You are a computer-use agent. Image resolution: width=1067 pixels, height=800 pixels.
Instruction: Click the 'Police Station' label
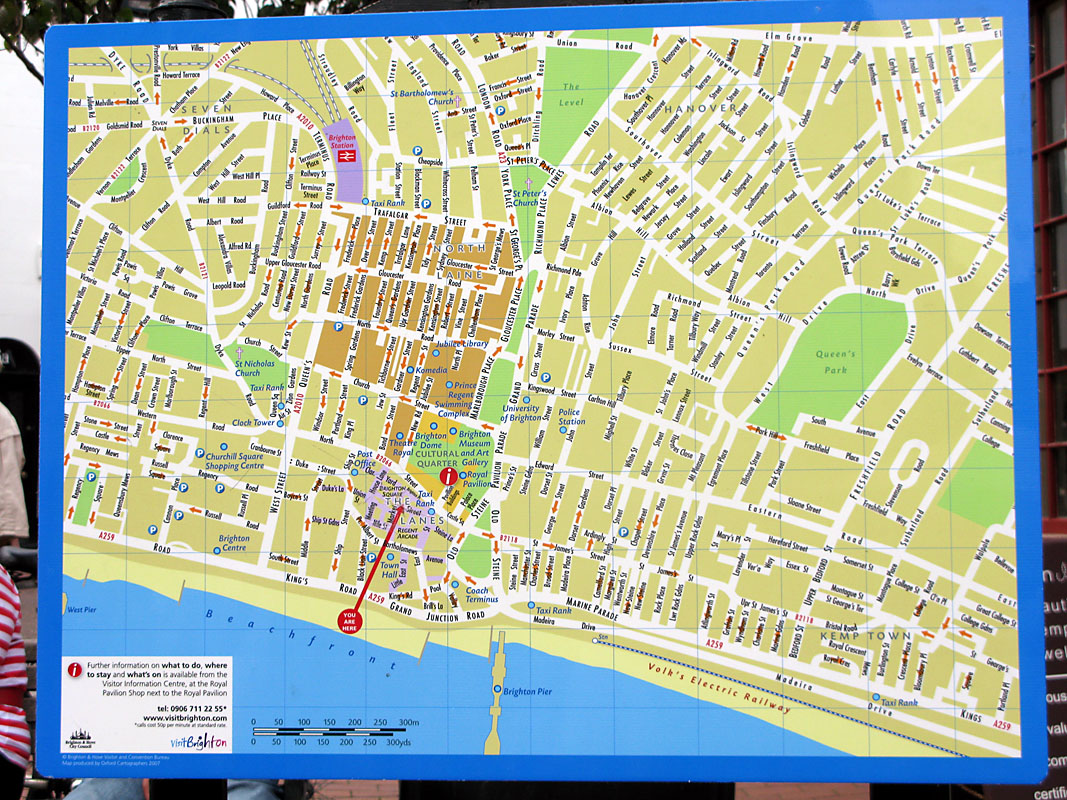pyautogui.click(x=572, y=416)
